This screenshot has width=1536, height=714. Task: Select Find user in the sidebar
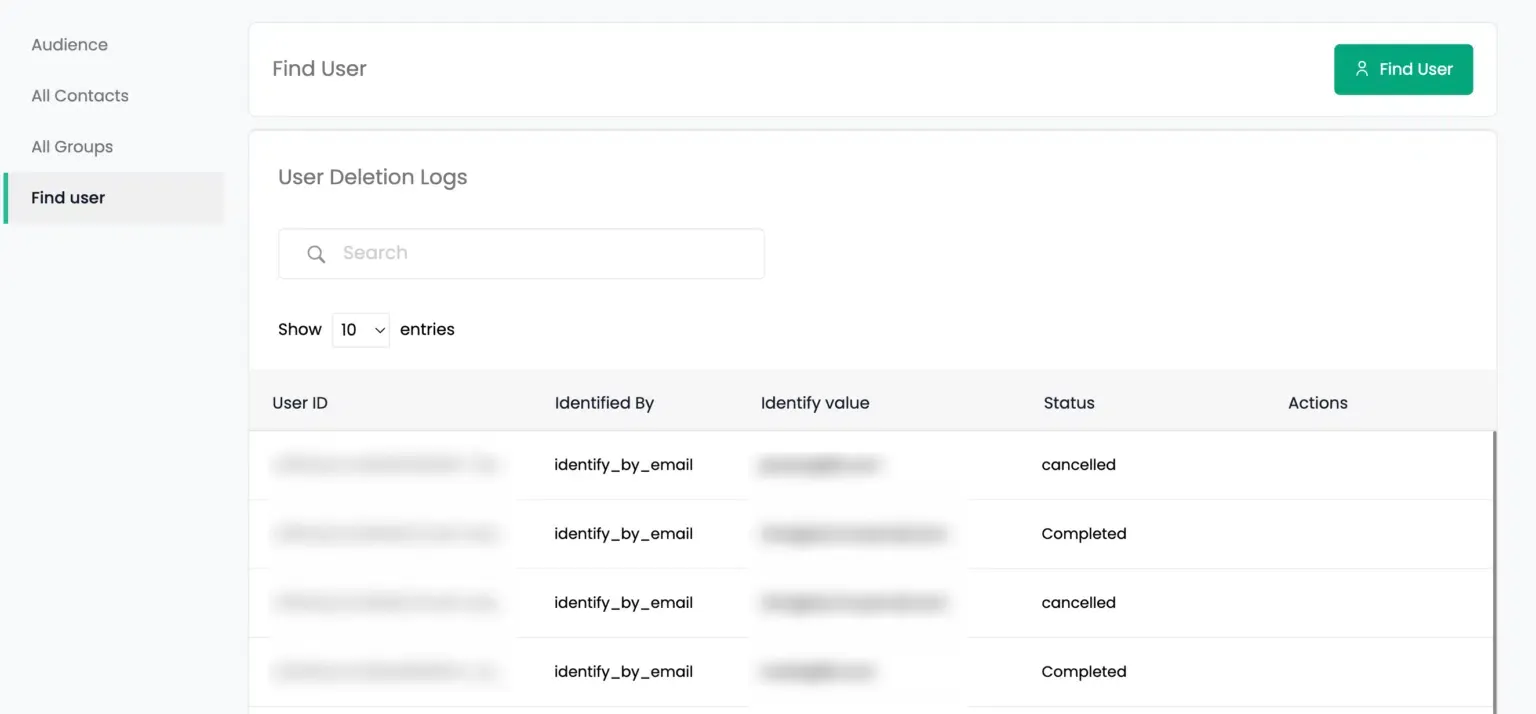114,198
